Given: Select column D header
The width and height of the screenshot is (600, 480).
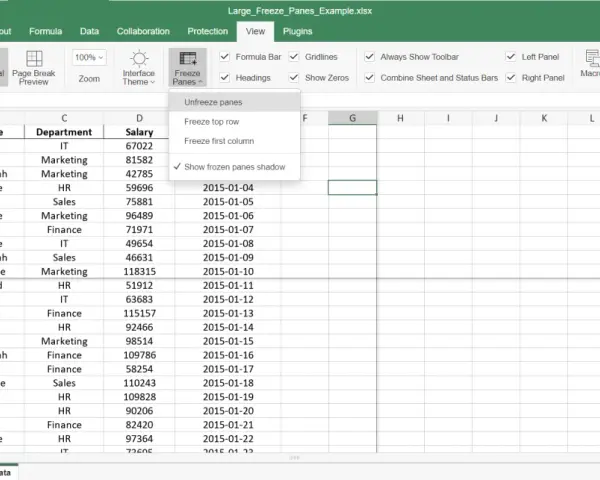Looking at the screenshot, I should (139, 118).
